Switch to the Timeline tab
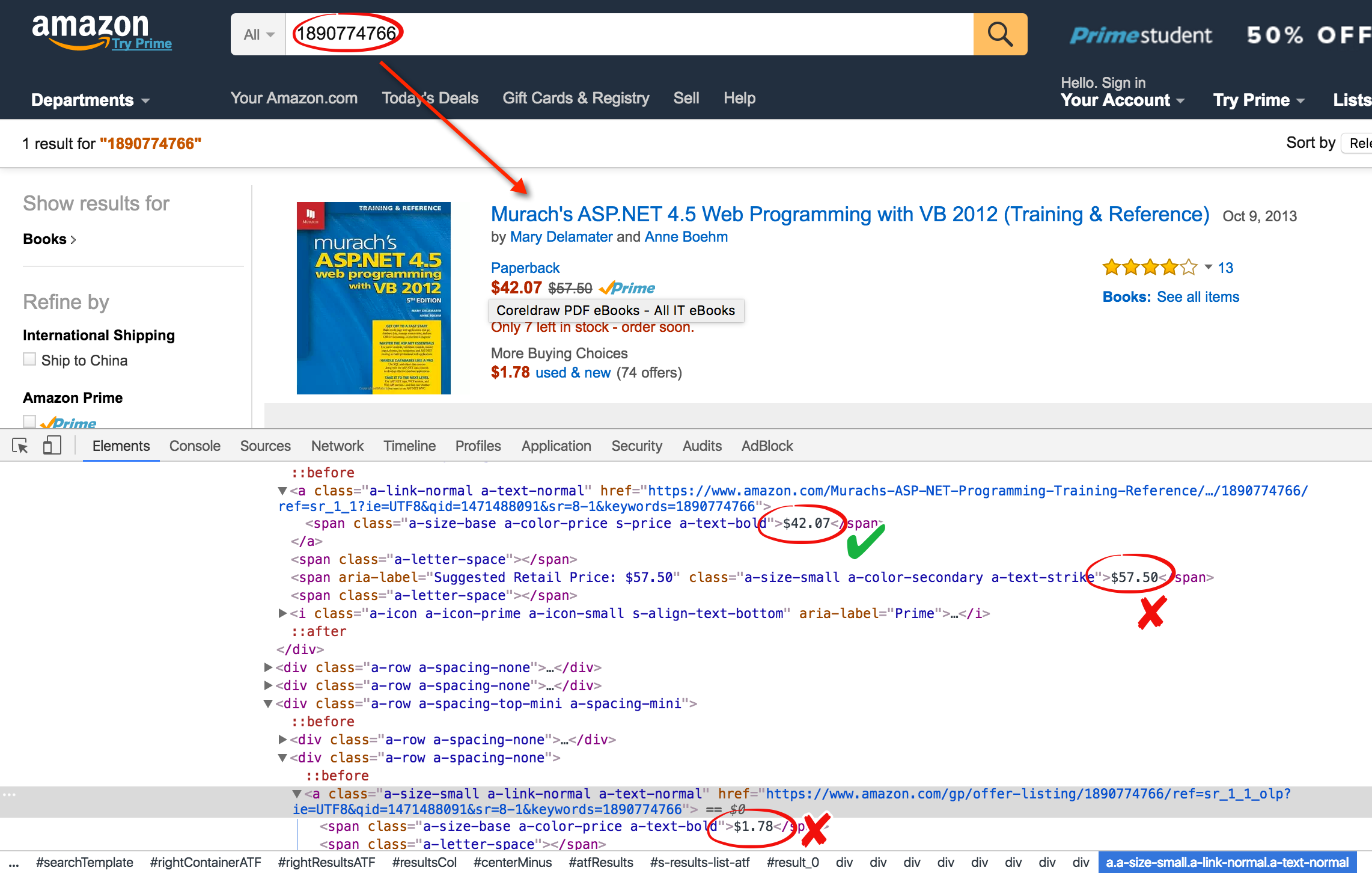Image resolution: width=1372 pixels, height=873 pixels. click(x=409, y=446)
